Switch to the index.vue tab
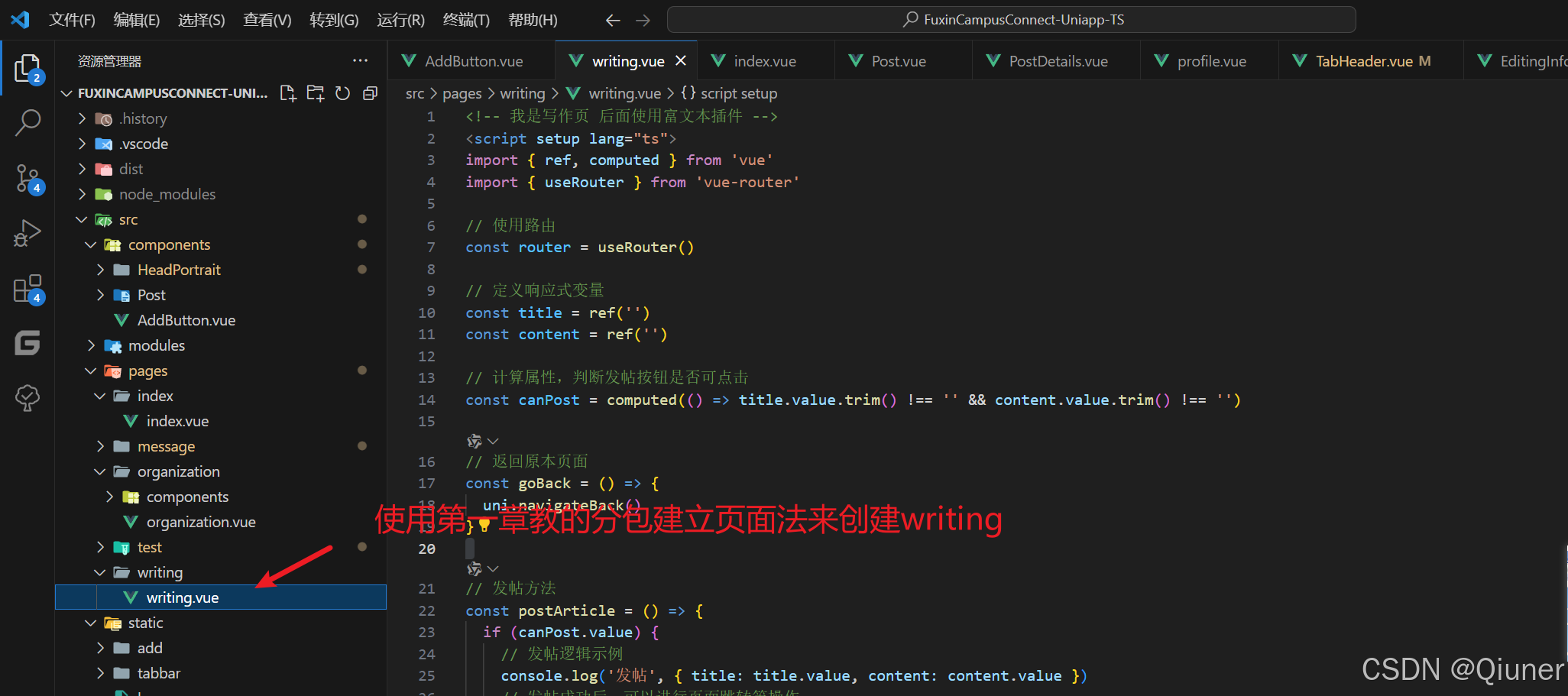This screenshot has height=696, width=1568. 764,61
